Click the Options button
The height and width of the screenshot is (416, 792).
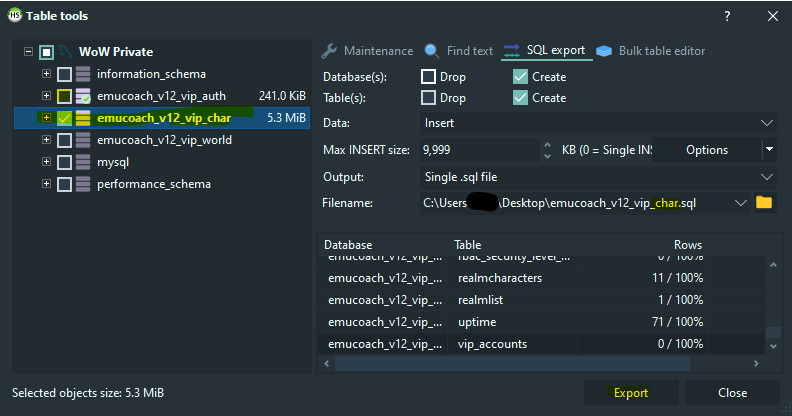coord(706,150)
